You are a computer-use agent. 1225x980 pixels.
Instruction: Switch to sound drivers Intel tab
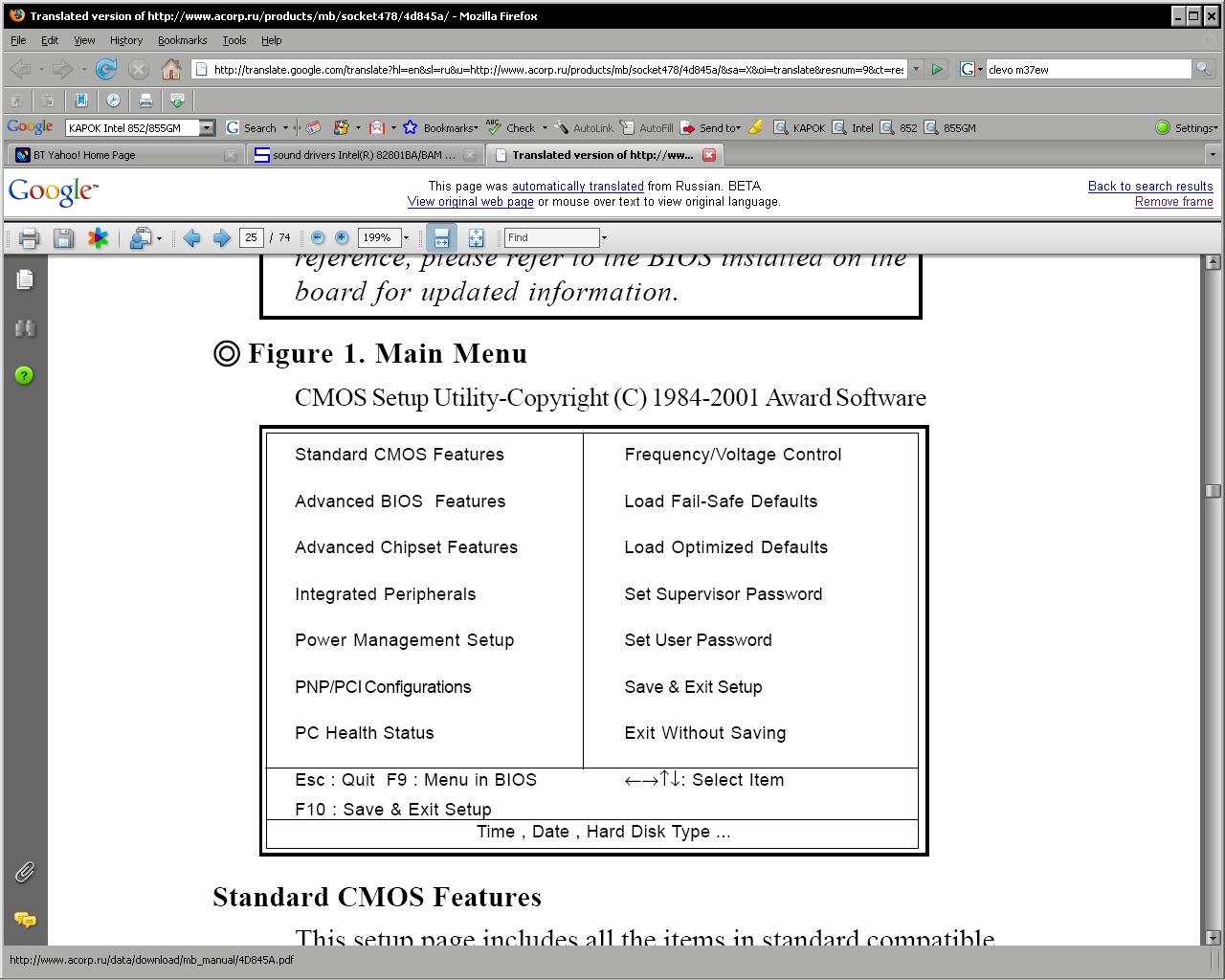click(365, 154)
